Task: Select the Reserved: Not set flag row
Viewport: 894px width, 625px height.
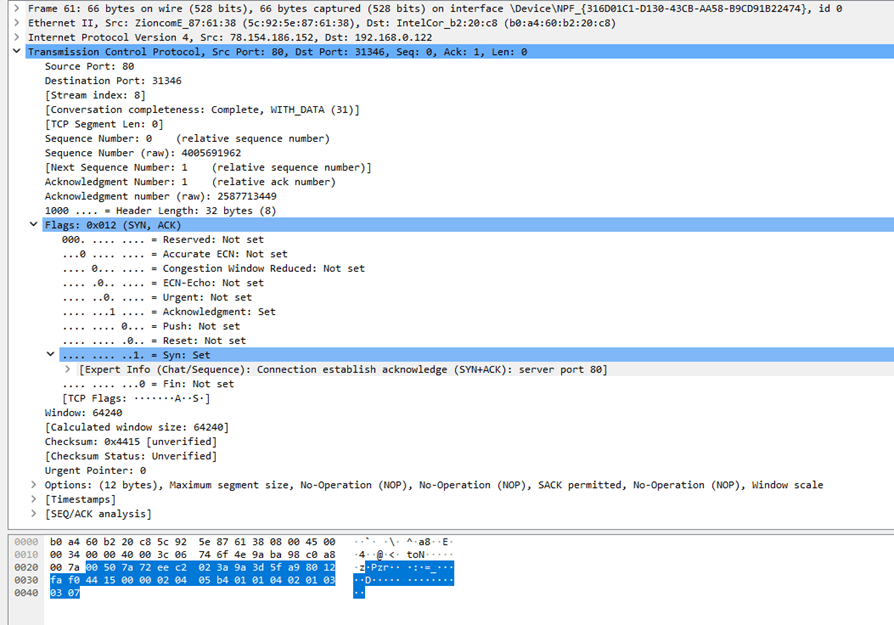Action: [x=163, y=240]
